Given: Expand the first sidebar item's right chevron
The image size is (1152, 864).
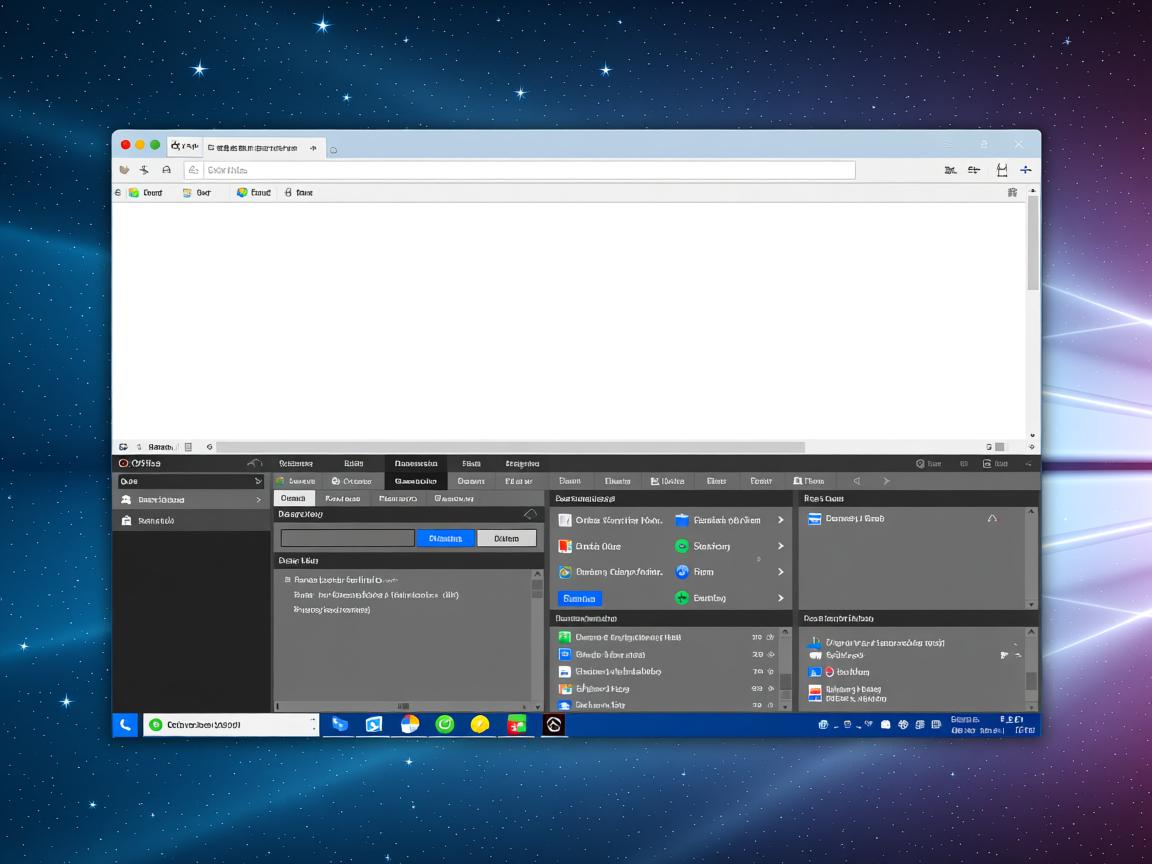Looking at the screenshot, I should 258,500.
